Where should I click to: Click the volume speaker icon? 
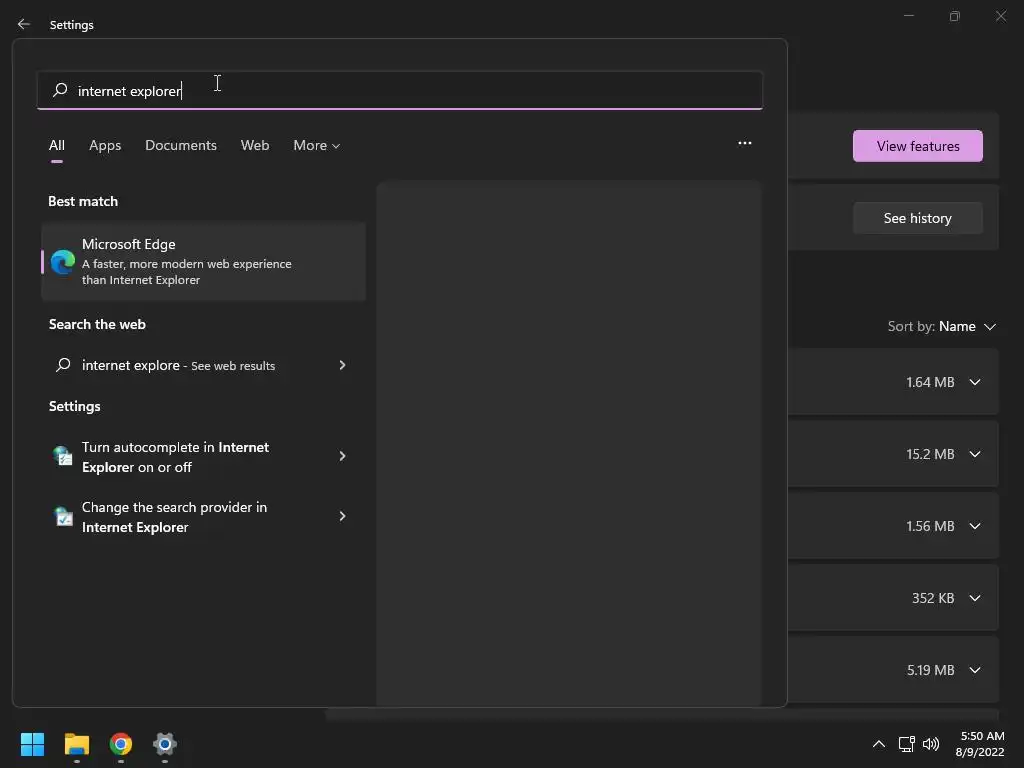click(x=931, y=744)
